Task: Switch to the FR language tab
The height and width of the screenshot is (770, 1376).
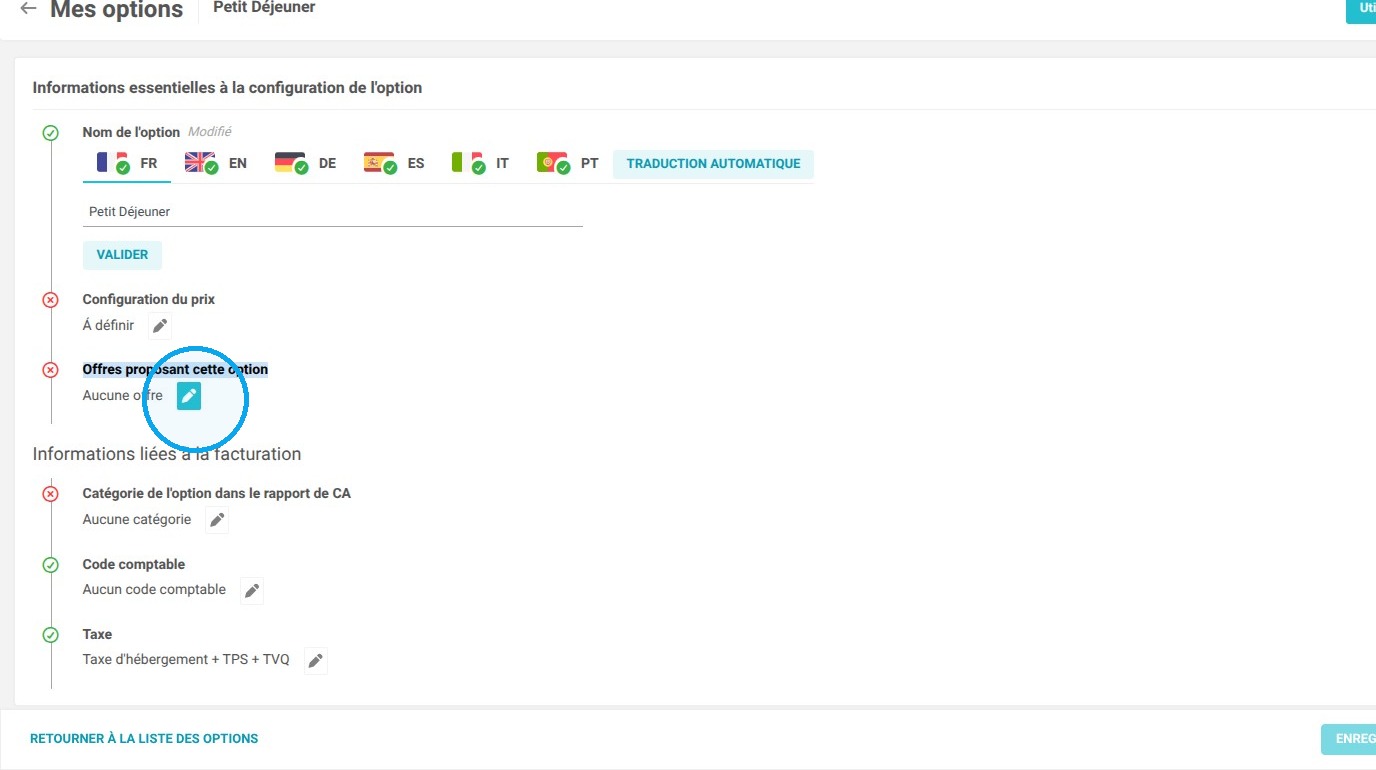Action: [x=127, y=163]
